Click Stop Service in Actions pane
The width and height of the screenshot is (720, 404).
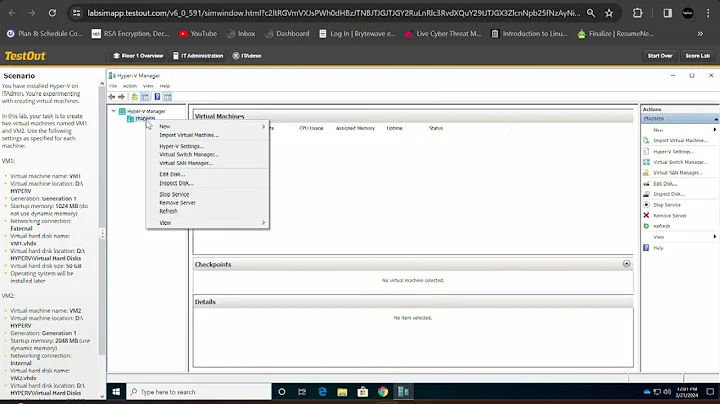click(x=667, y=205)
